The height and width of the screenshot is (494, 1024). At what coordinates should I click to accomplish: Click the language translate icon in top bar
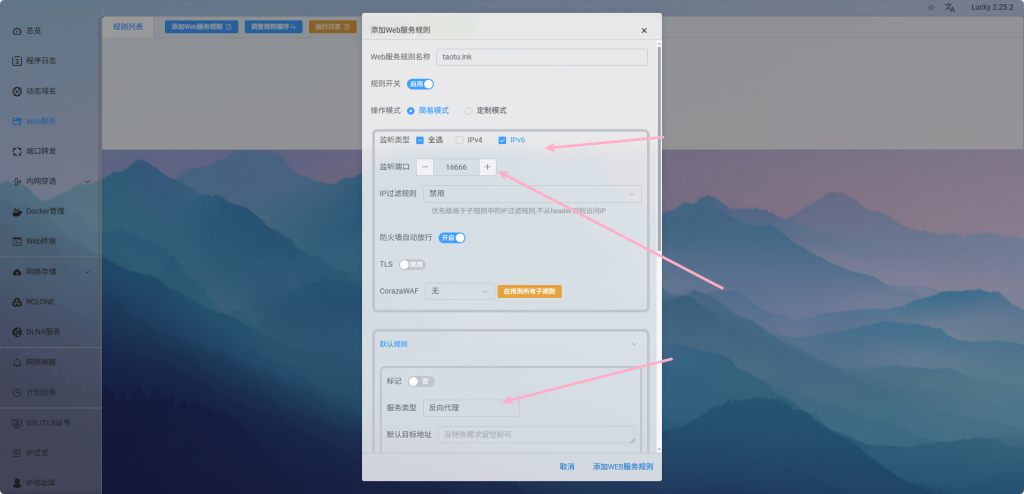(950, 8)
